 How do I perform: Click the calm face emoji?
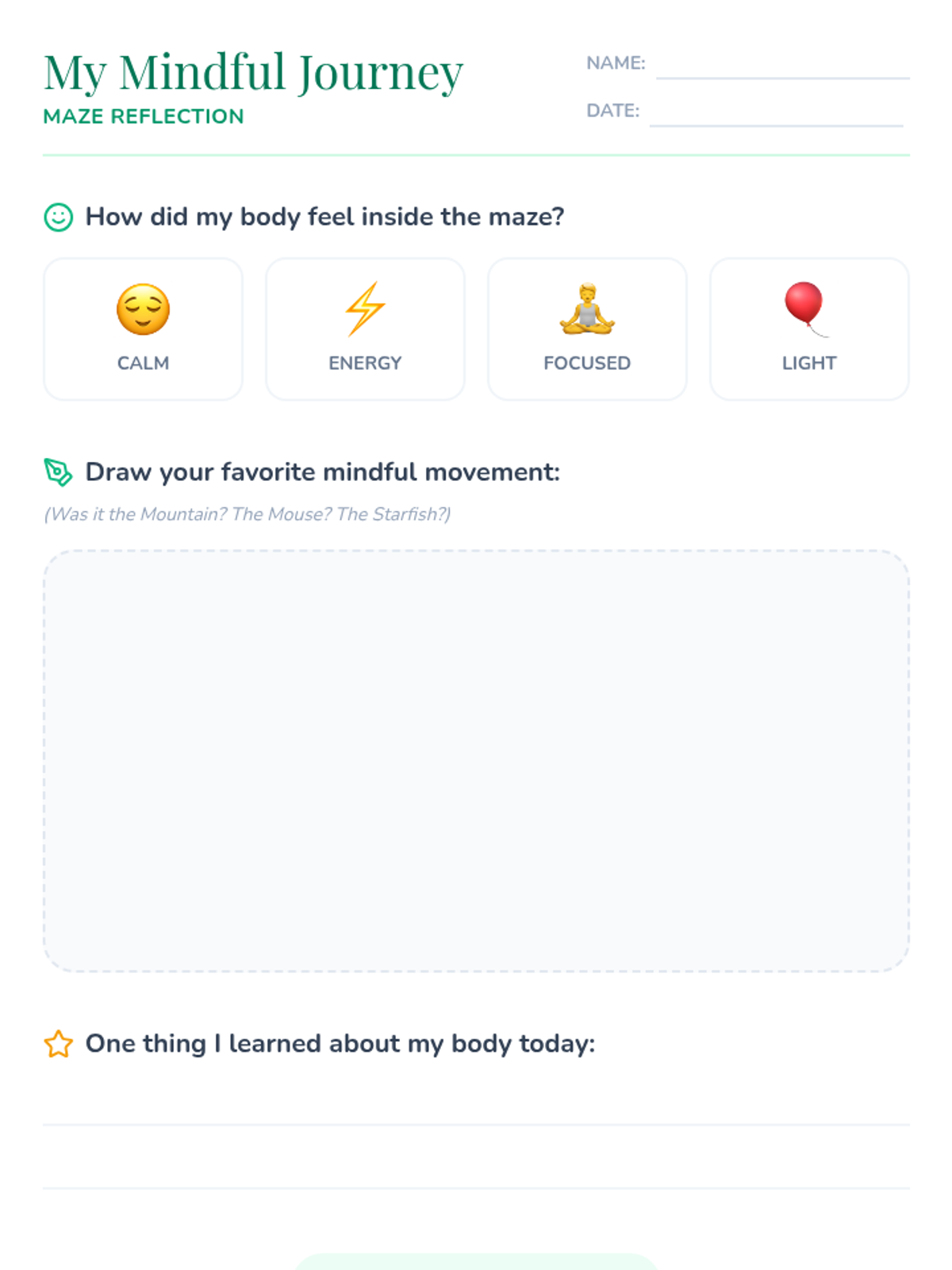(143, 310)
